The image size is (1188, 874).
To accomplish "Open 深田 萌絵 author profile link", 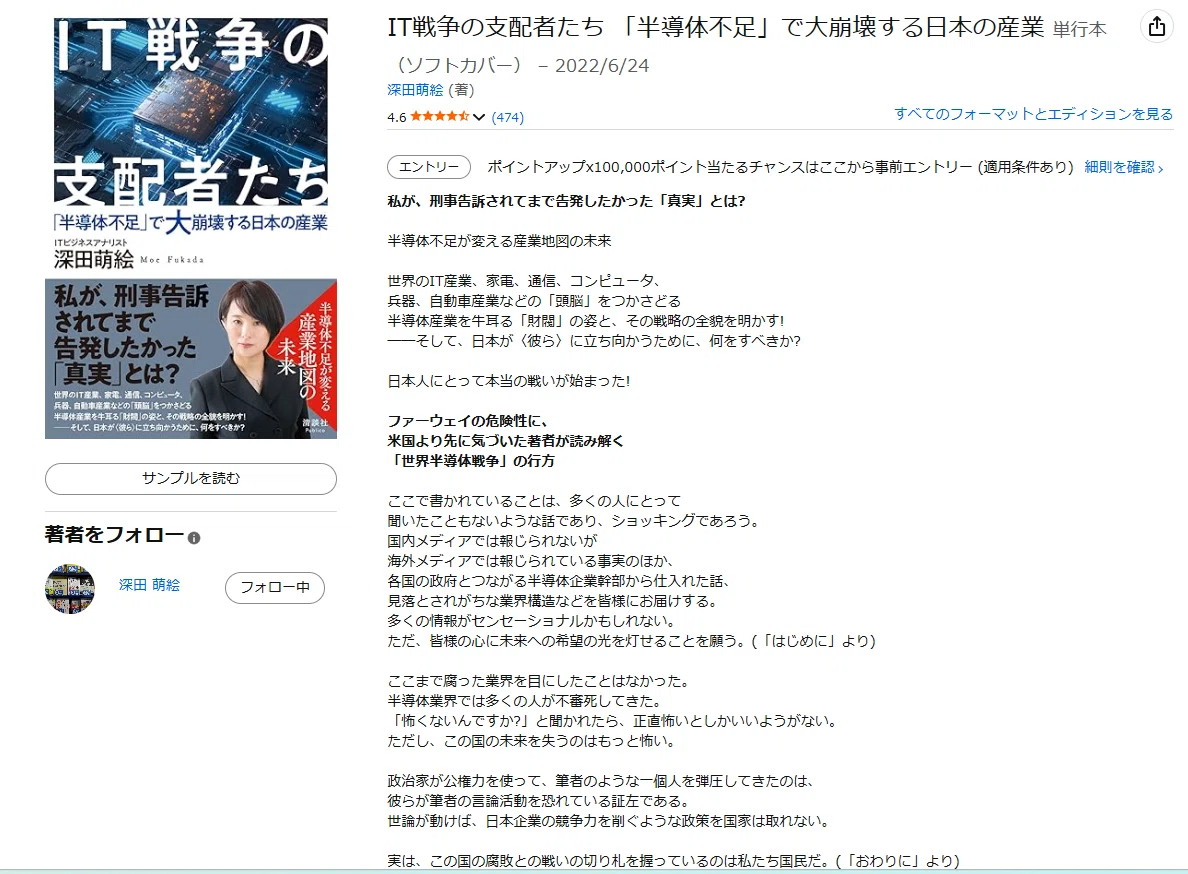I will (149, 585).
